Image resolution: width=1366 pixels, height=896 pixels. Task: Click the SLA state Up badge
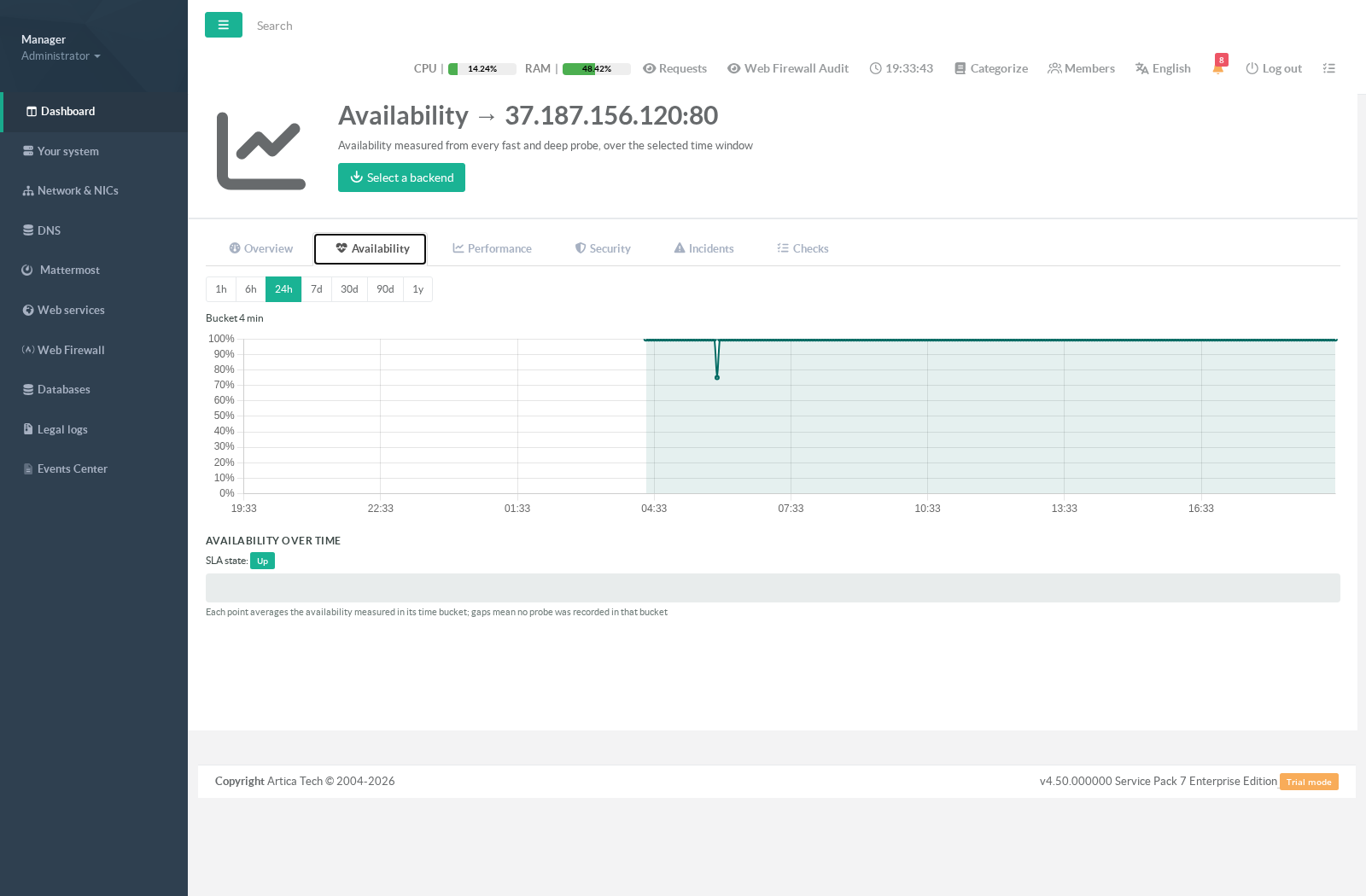[262, 561]
